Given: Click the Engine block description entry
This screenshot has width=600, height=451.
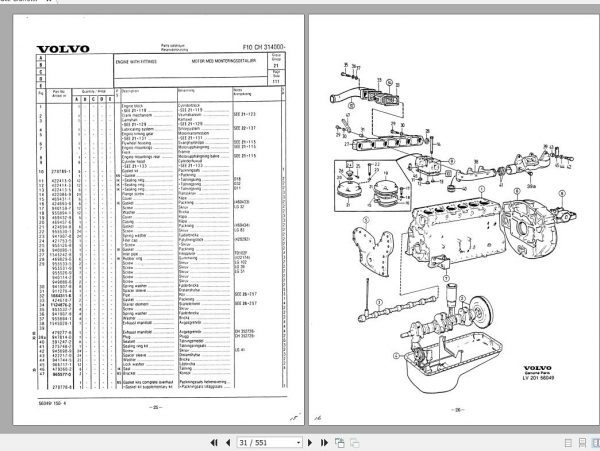Looking at the screenshot, I should 132,106.
